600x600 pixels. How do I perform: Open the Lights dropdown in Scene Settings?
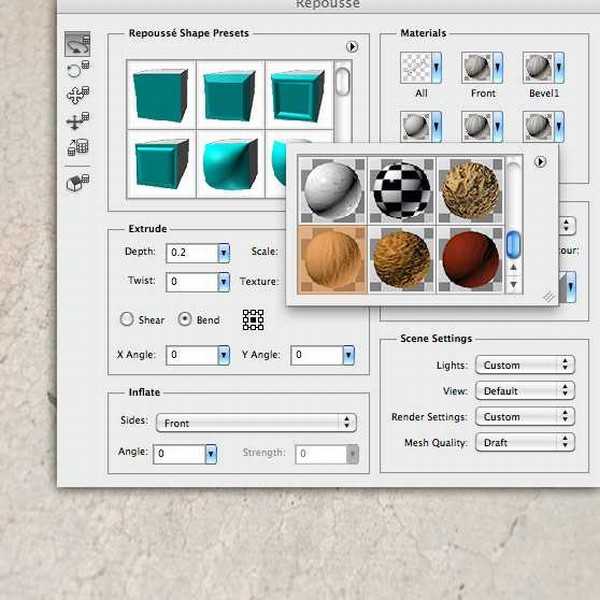[x=524, y=365]
